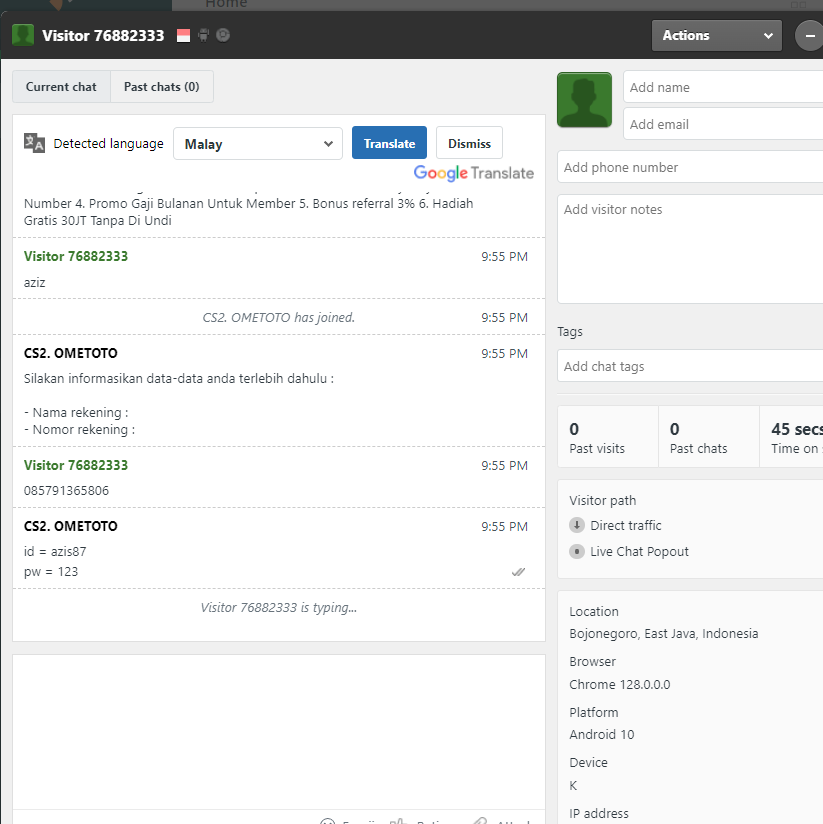The image size is (823, 824).
Task: Click 'Silakan informasikan data-data anda' message
Action: [179, 378]
